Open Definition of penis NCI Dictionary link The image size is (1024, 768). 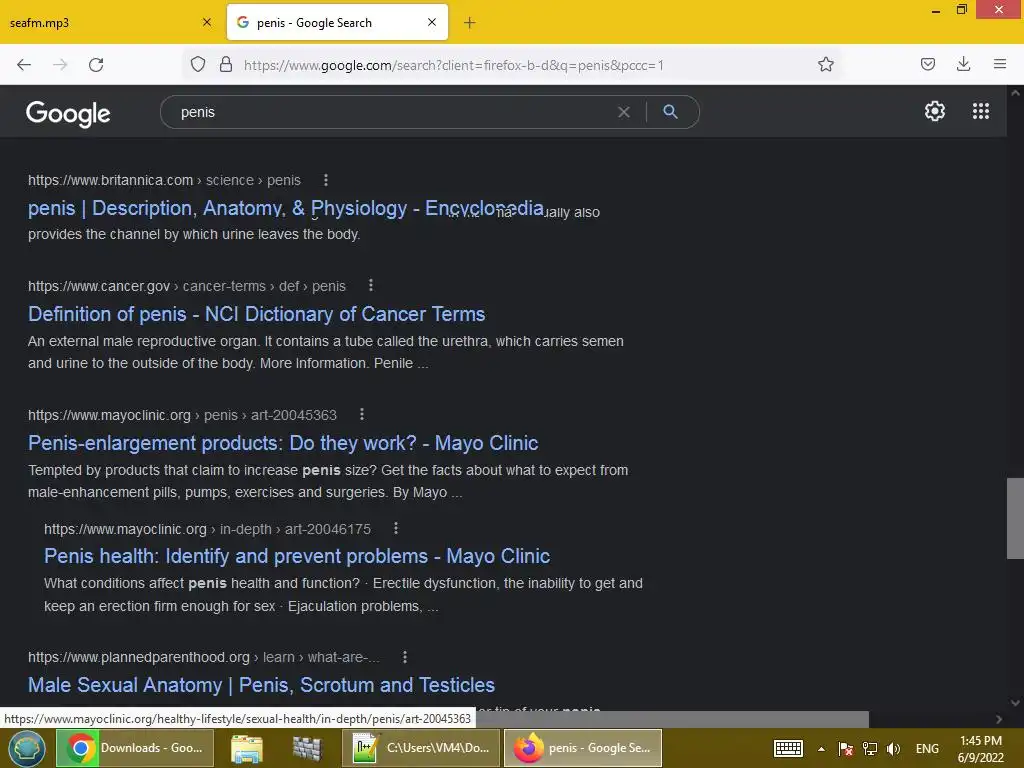(257, 314)
